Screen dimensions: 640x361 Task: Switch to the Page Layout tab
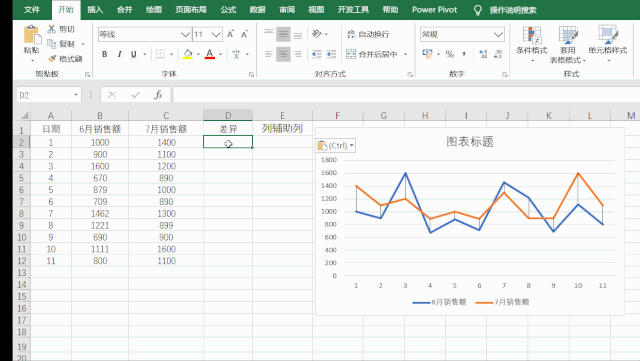click(191, 10)
